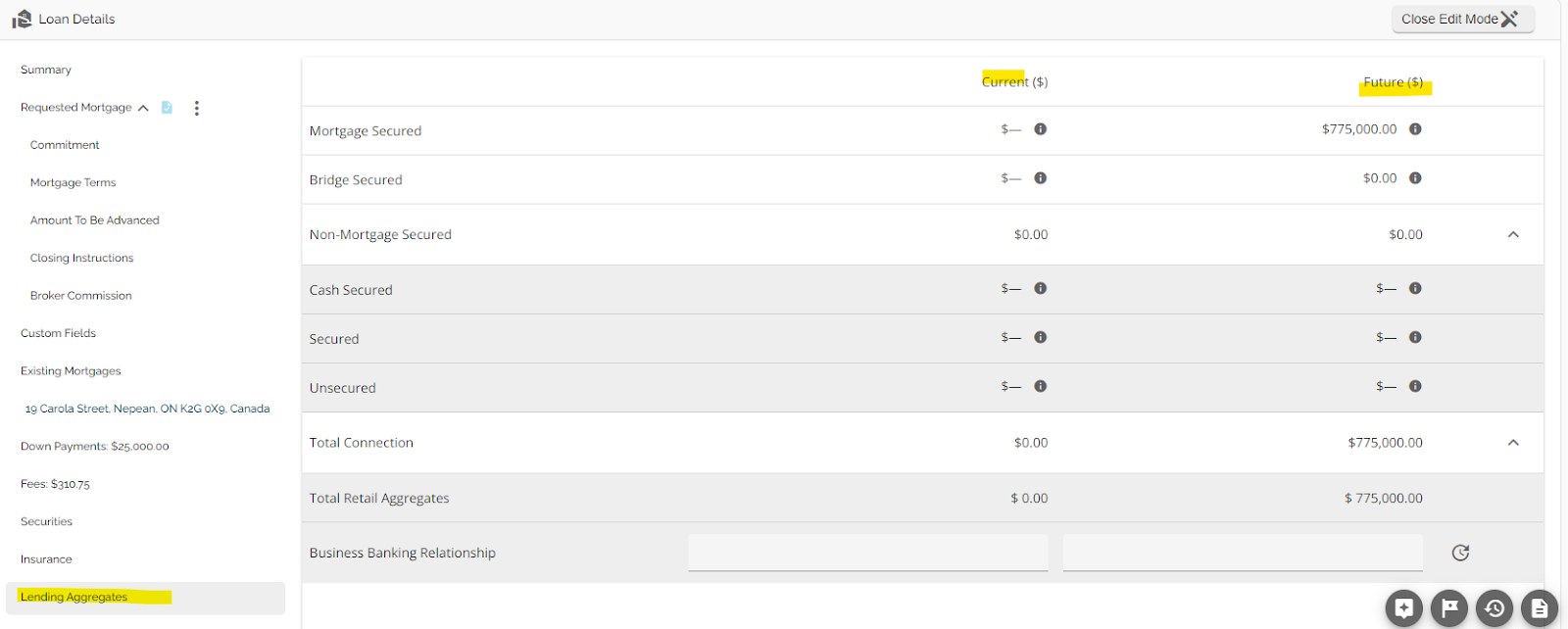This screenshot has height=629, width=1568.
Task: Click info icon for Current Cash Secured
Action: 1041,288
